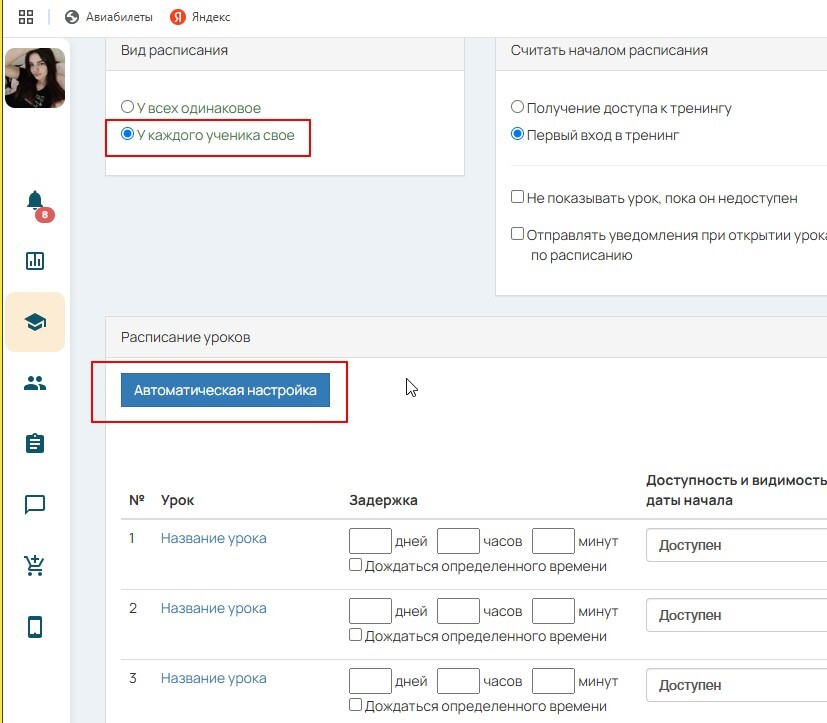
Task: Open browser apps grid icon
Action: [x=26, y=17]
